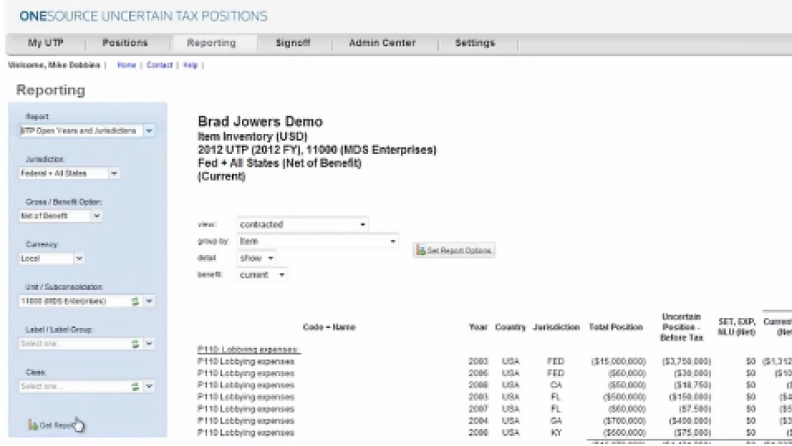Open the detail dropdown set to show
This screenshot has width=792, height=446.
pos(257,258)
